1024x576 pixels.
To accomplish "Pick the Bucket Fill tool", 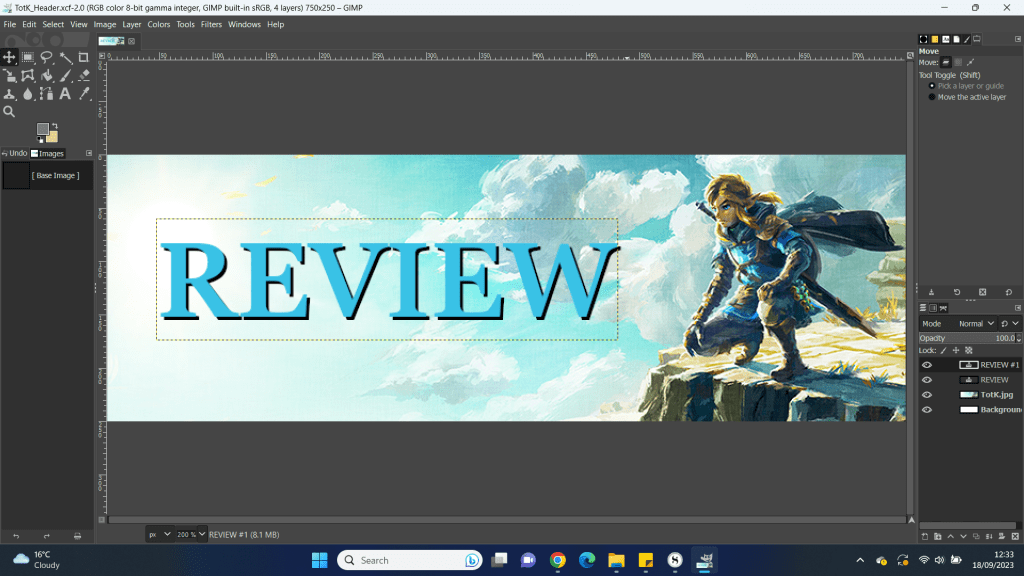I will click(x=46, y=76).
